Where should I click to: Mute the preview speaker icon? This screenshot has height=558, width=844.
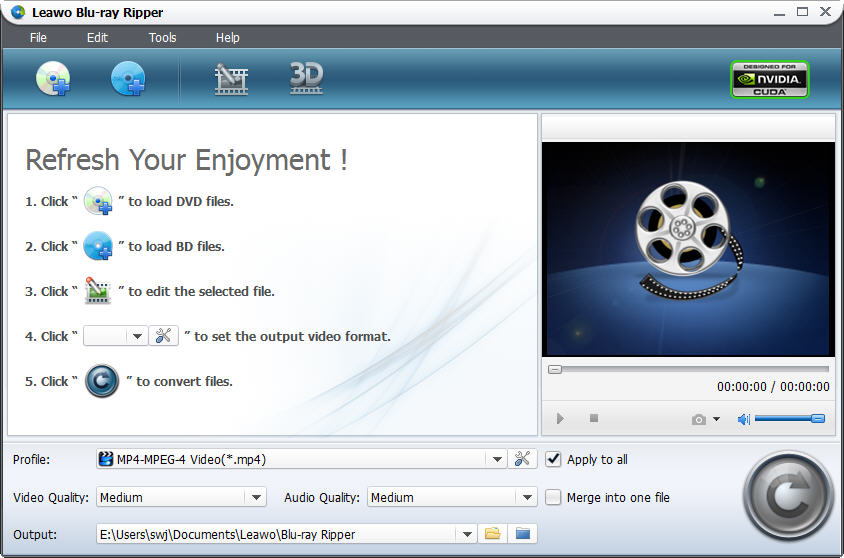click(743, 419)
